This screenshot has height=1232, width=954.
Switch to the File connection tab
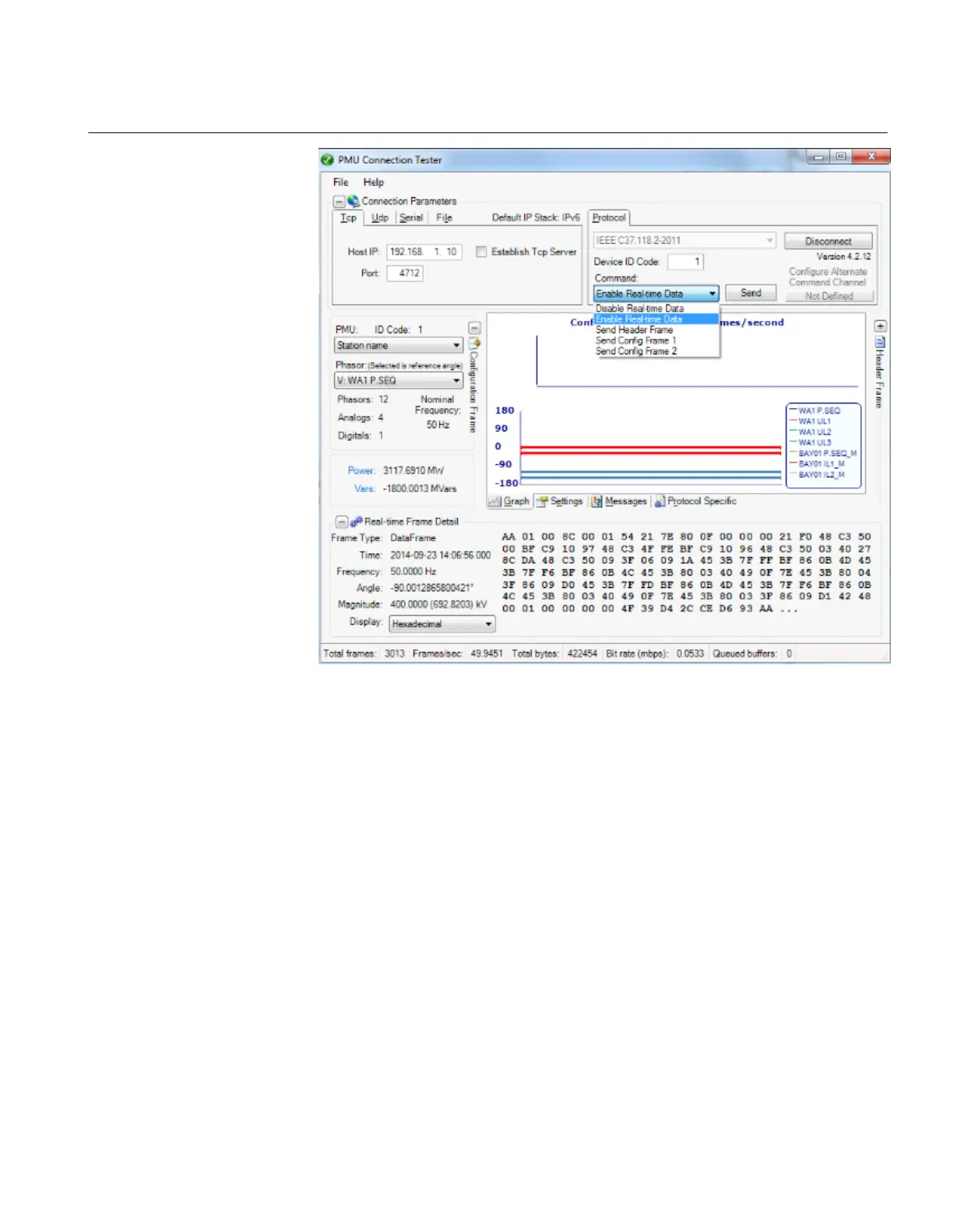pos(444,218)
